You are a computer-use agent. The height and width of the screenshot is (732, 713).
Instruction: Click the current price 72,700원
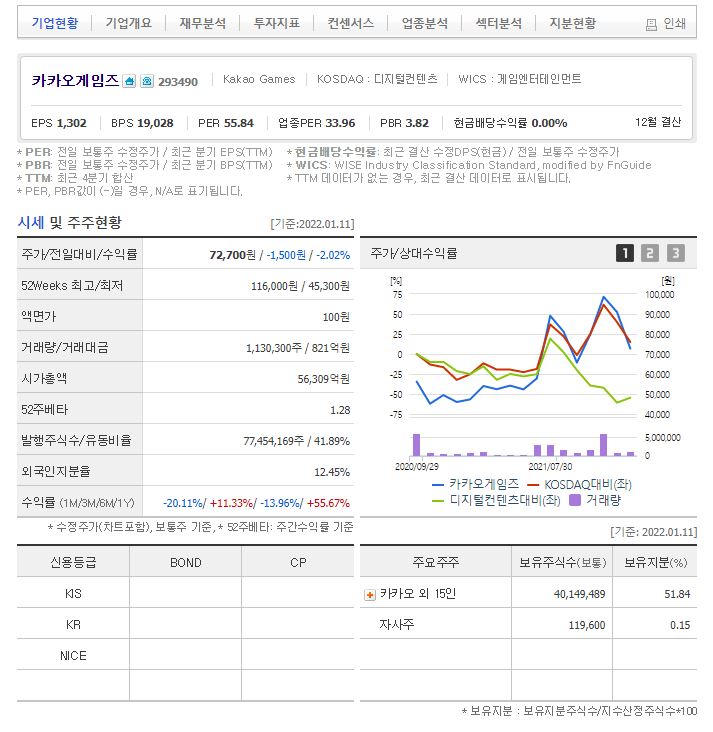coord(233,255)
